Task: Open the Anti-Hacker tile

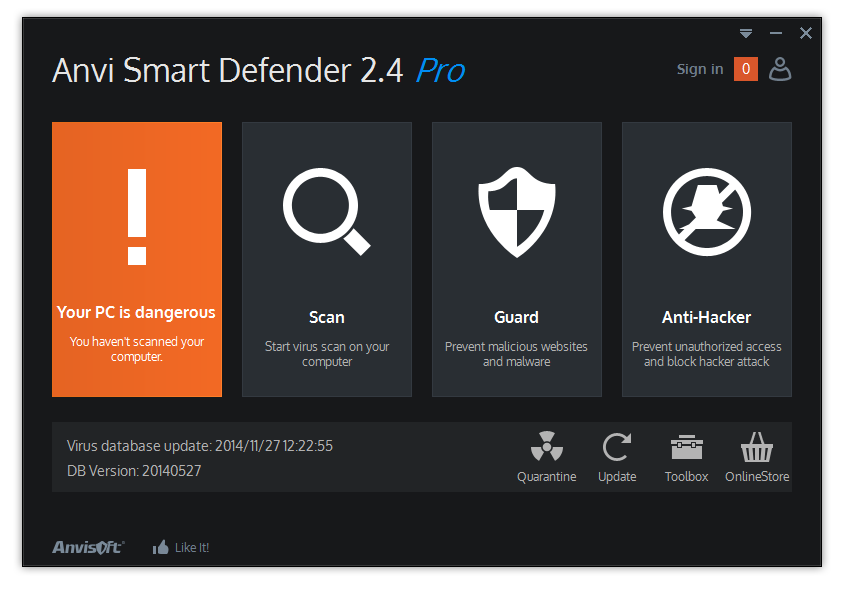Action: (706, 259)
